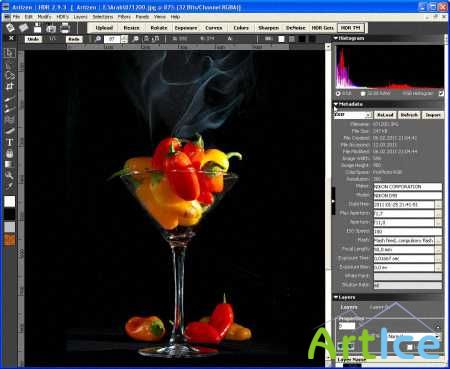Open the Edit menu
Image resolution: width=450 pixels, height=369 pixels.
click(x=29, y=17)
